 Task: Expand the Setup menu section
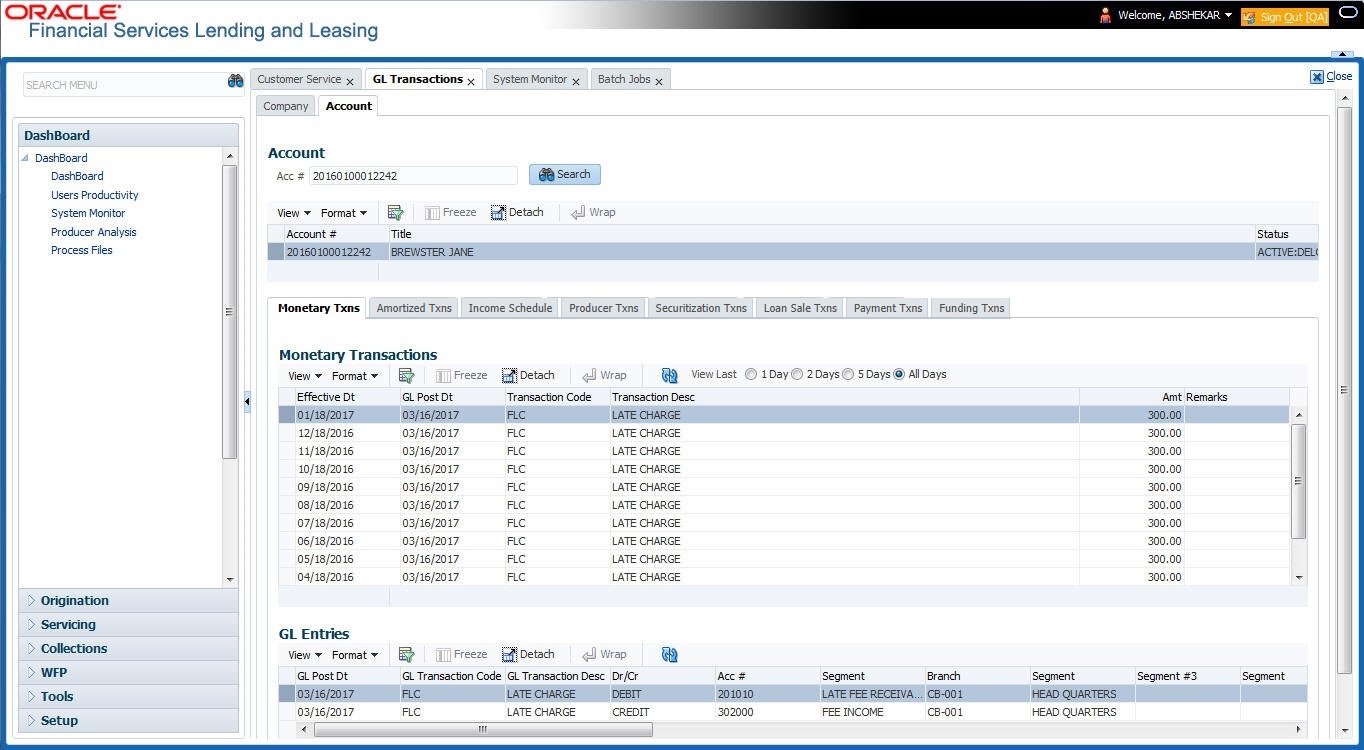(x=128, y=720)
